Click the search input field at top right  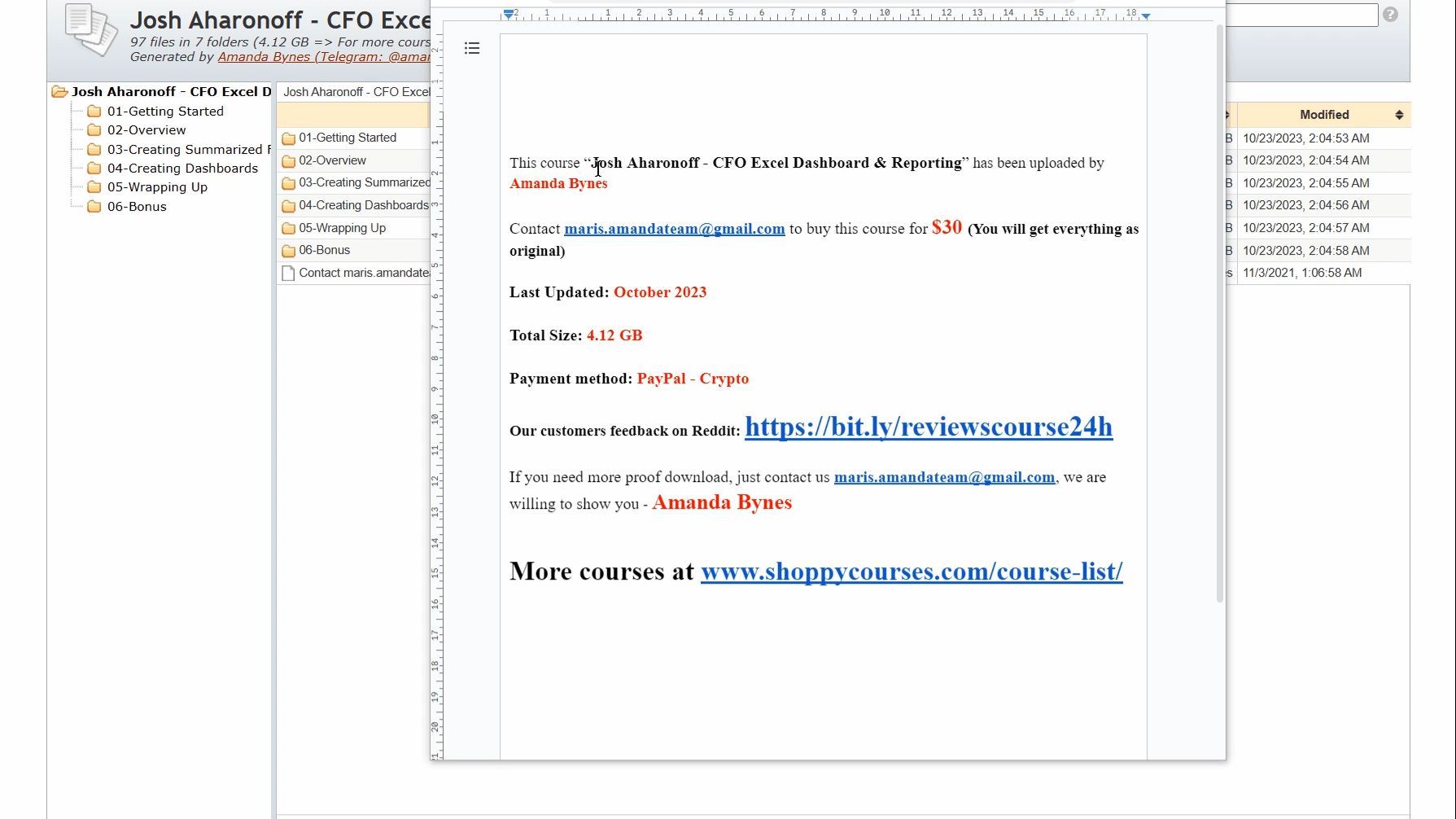coord(1301,15)
